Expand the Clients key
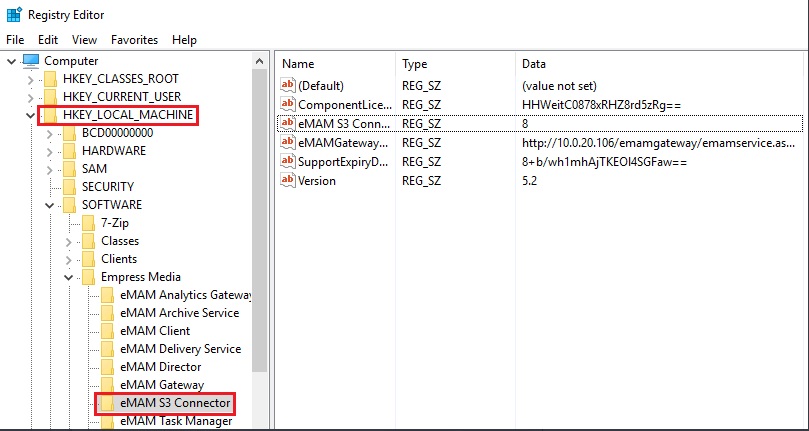 click(x=69, y=259)
